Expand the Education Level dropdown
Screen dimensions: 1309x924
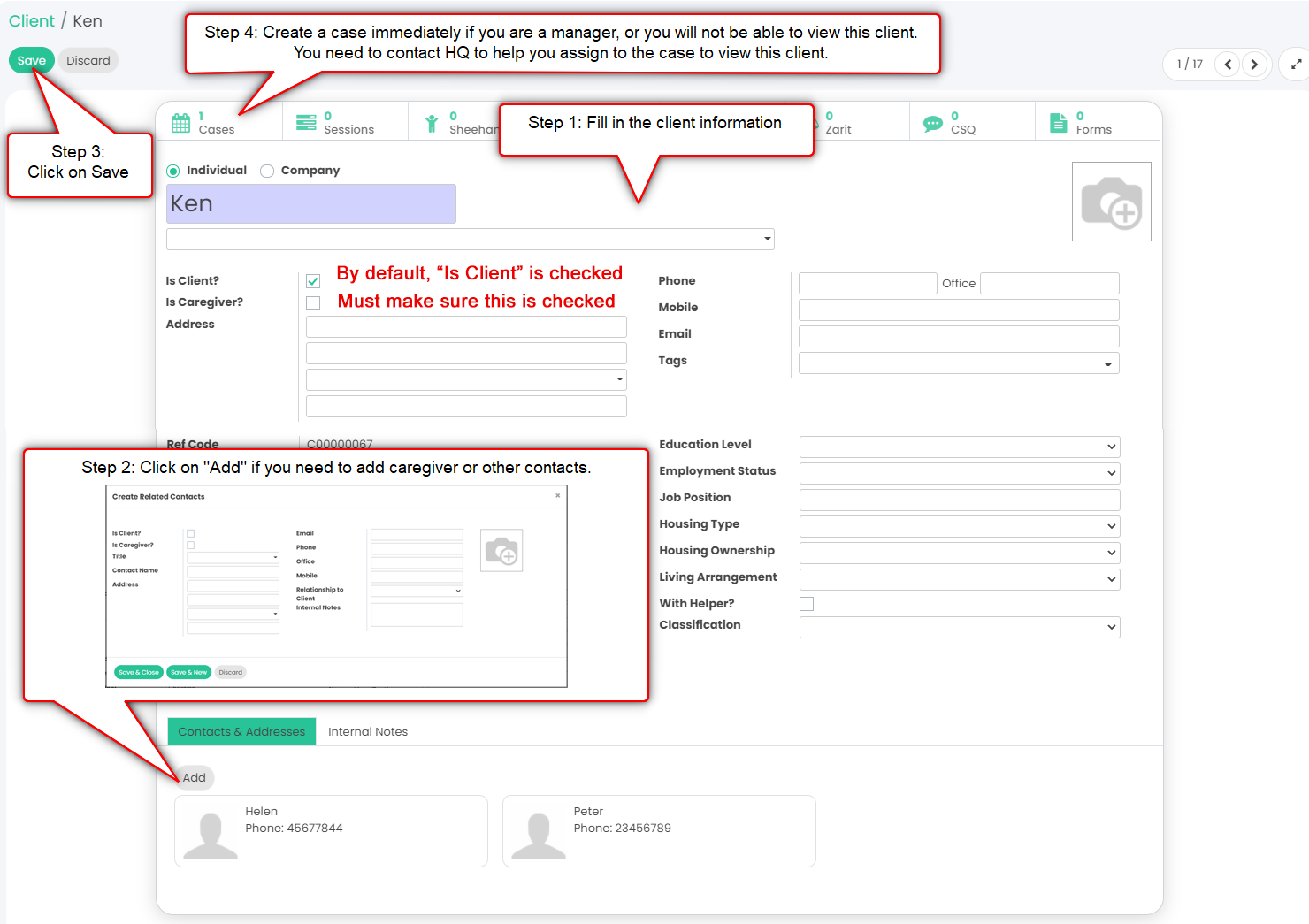(x=959, y=447)
